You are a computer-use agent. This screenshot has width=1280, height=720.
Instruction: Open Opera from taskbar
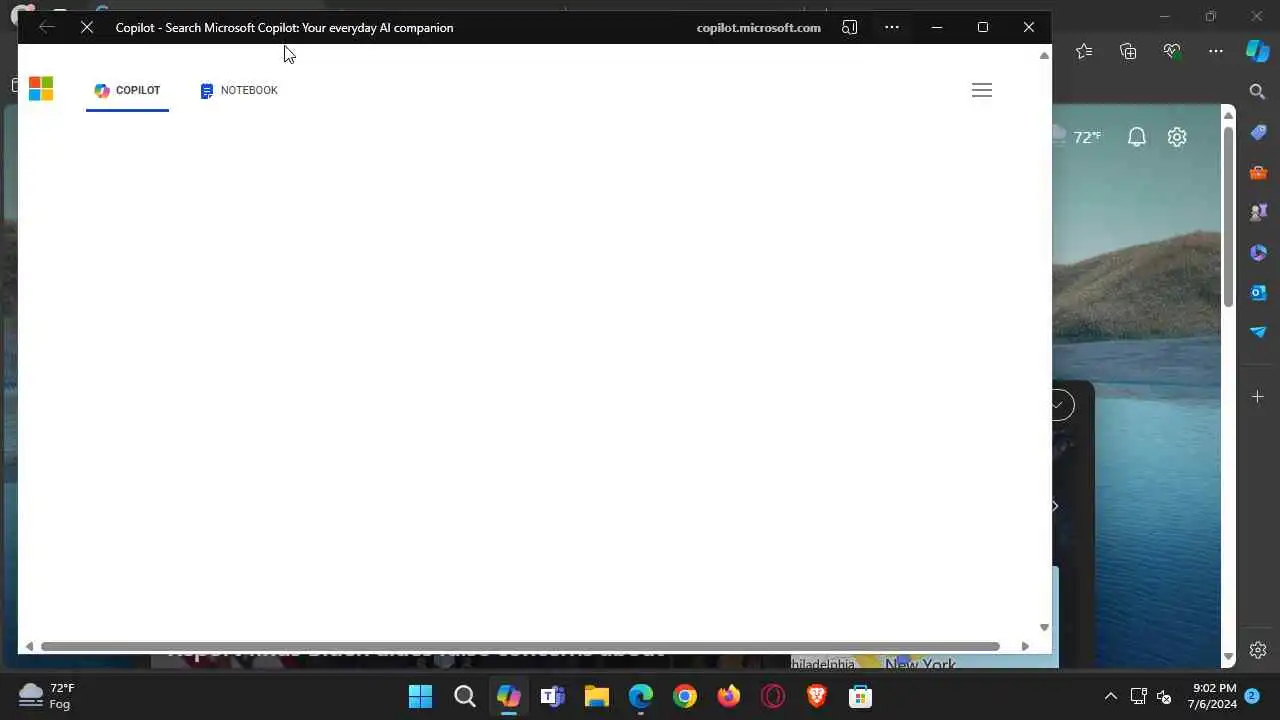point(773,696)
